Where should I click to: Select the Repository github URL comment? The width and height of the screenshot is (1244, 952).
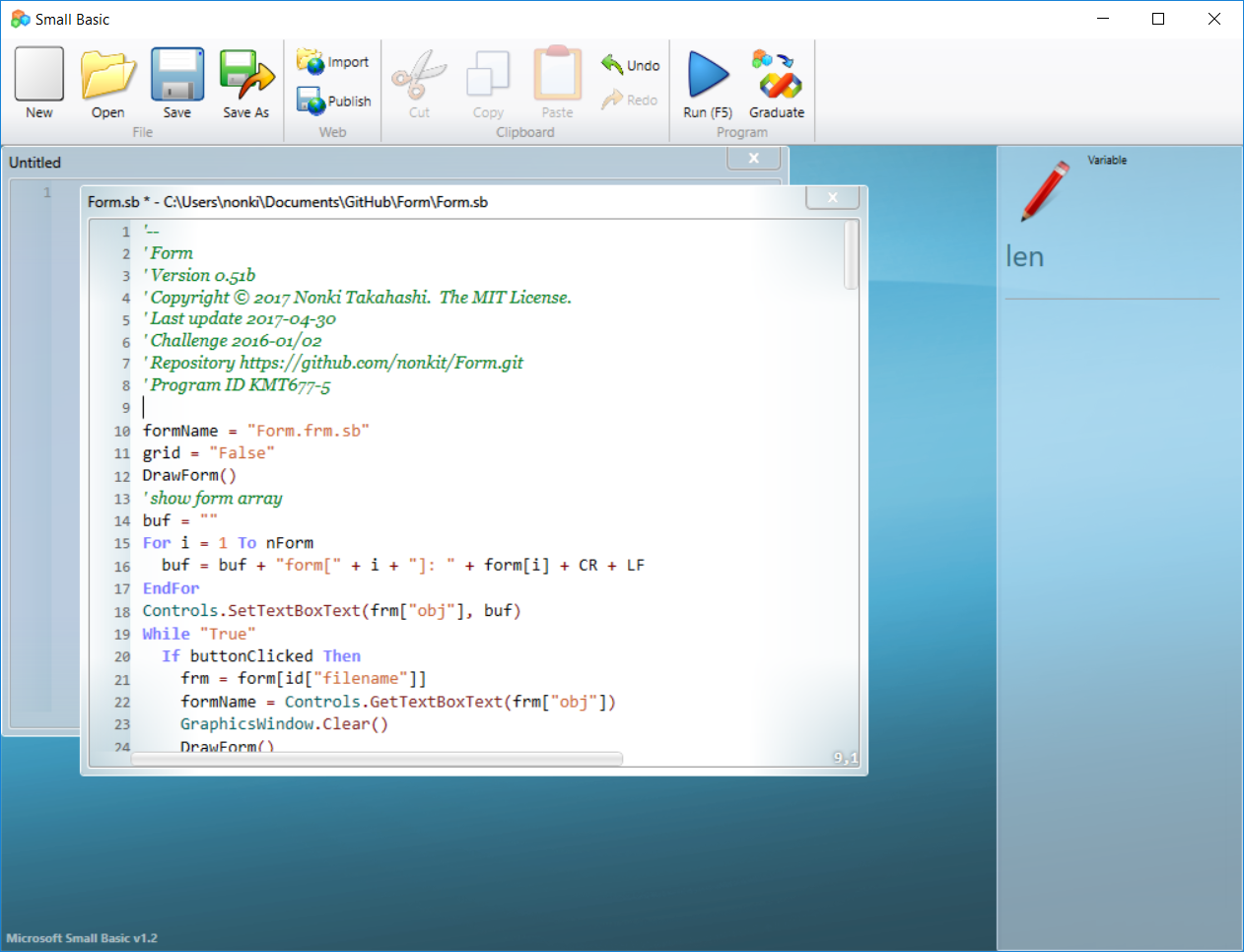tap(334, 363)
